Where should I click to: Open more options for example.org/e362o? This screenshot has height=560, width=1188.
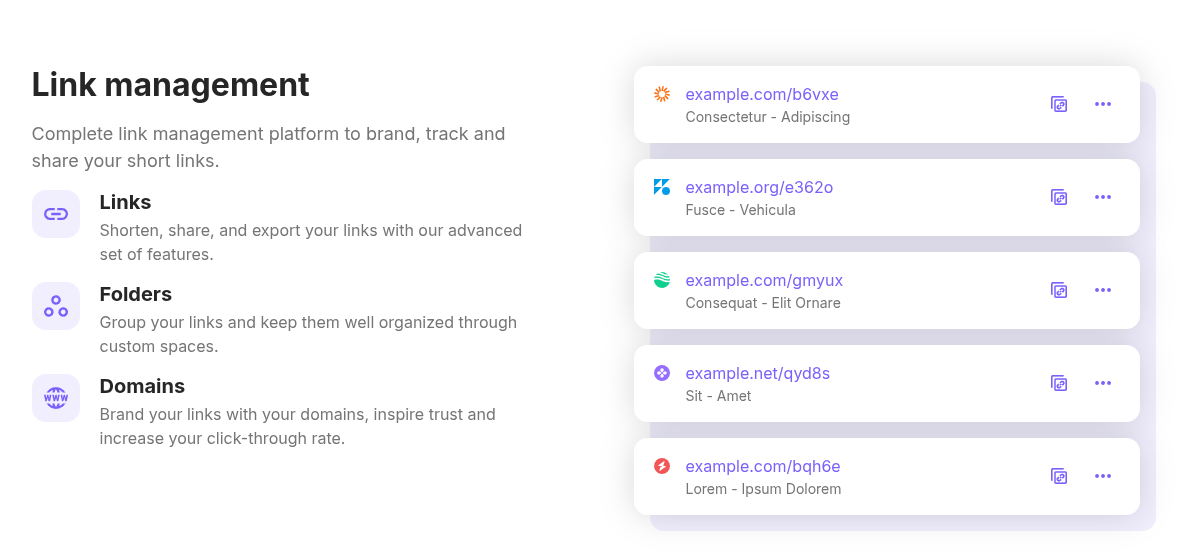pyautogui.click(x=1103, y=197)
